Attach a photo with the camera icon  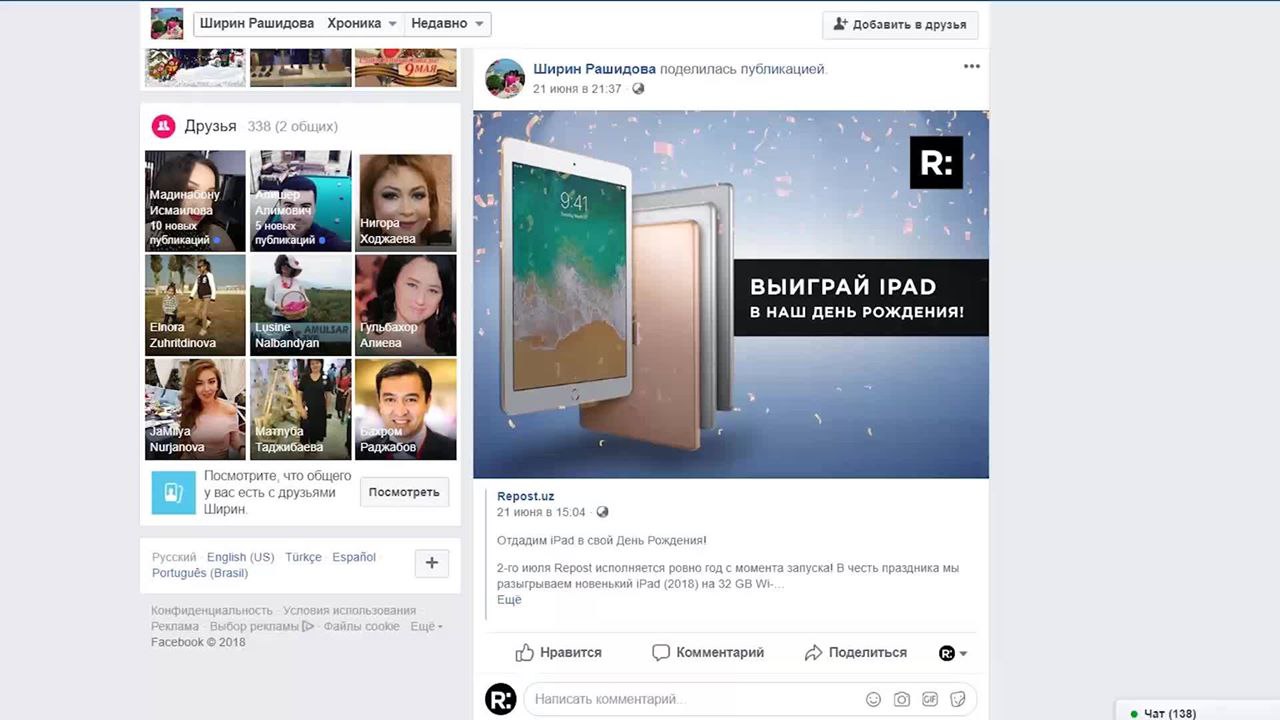[x=901, y=699]
